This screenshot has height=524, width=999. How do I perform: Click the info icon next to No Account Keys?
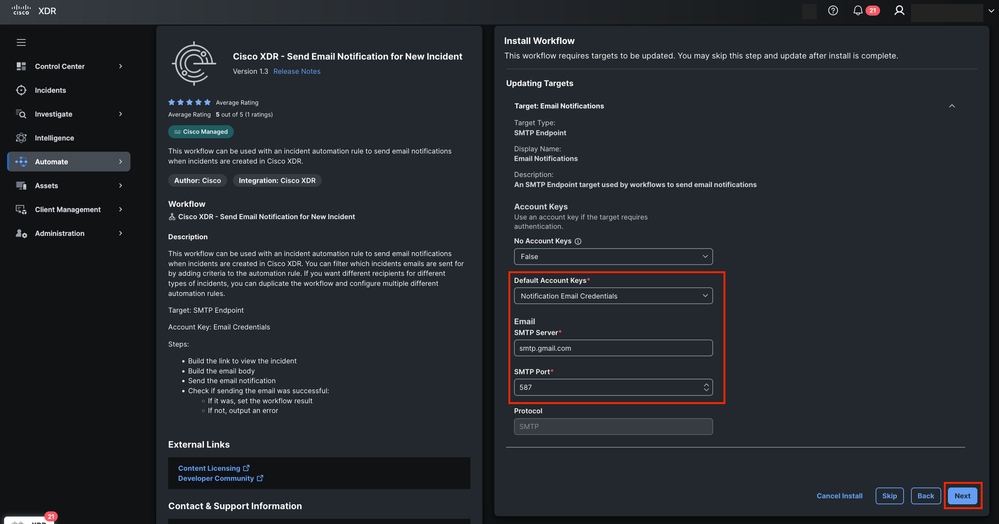tap(578, 242)
